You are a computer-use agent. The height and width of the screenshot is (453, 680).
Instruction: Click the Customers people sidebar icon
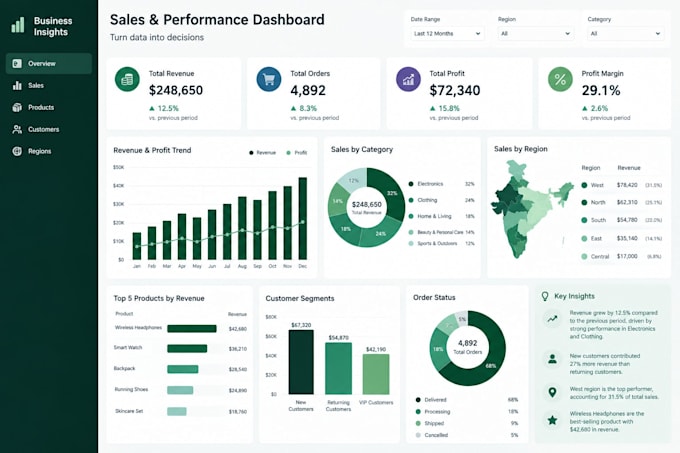click(17, 129)
